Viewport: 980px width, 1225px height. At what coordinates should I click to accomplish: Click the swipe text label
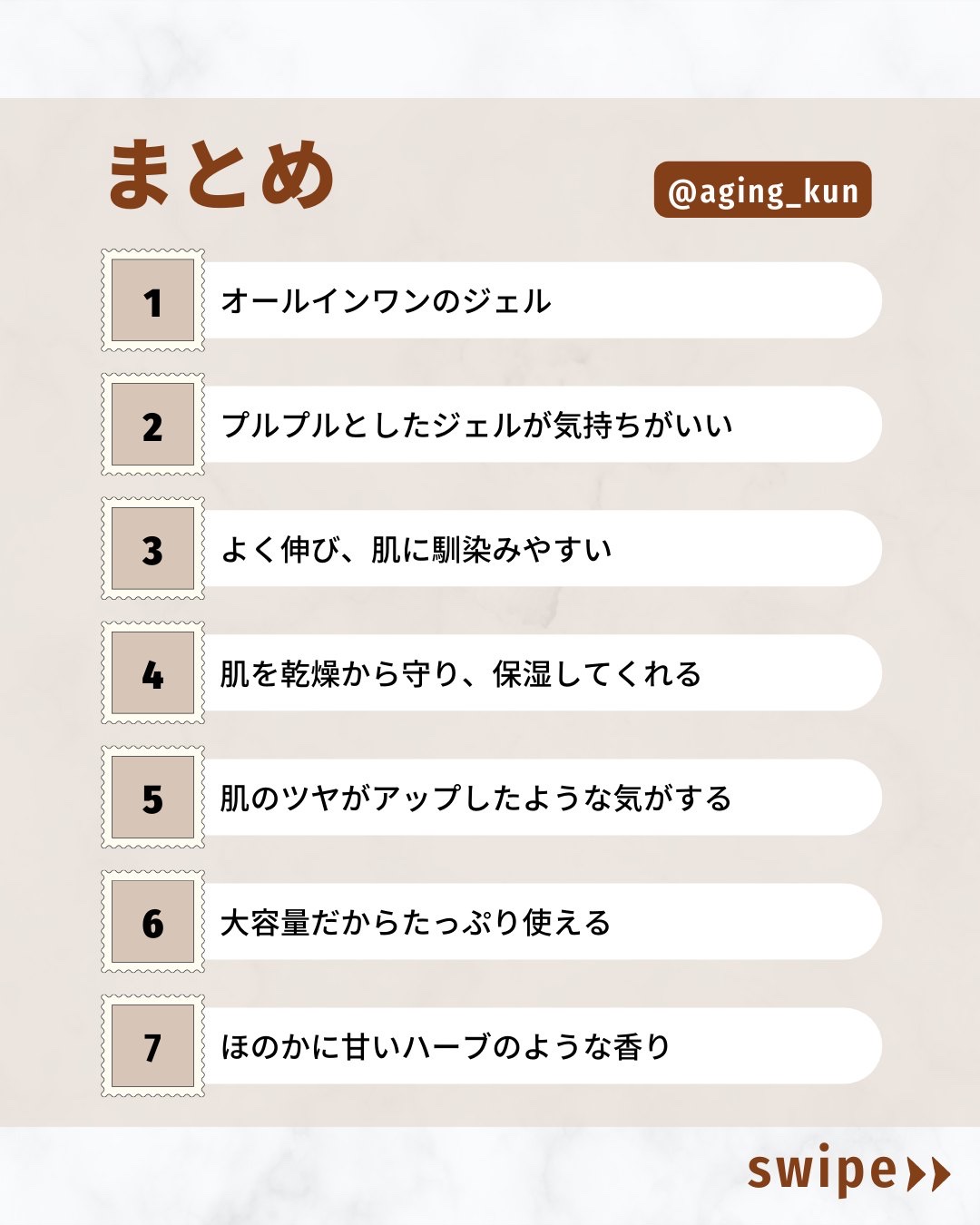click(x=821, y=1171)
